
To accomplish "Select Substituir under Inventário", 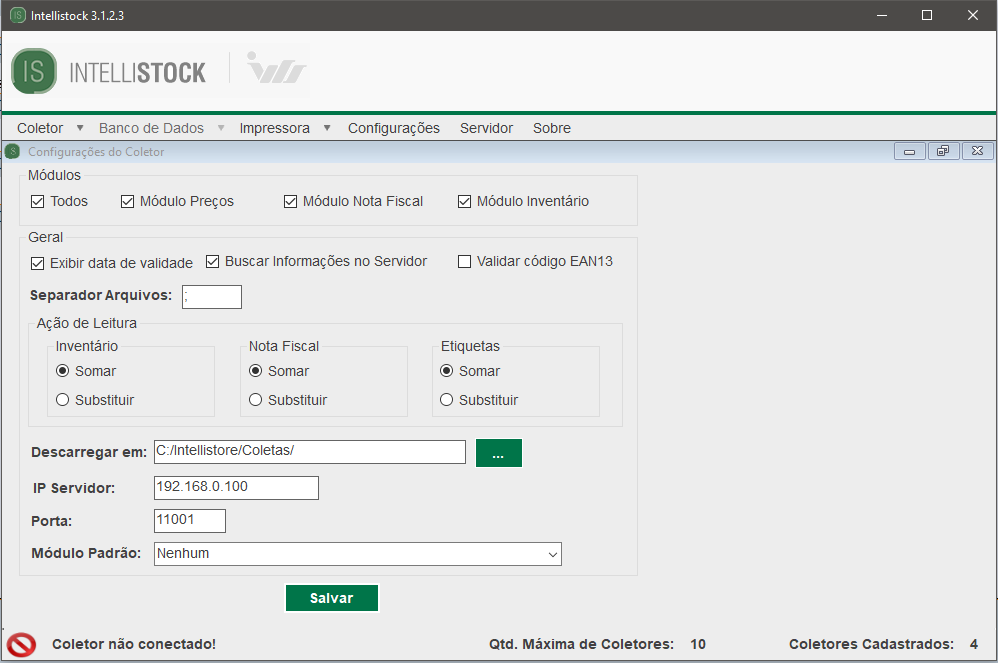I will tap(63, 400).
